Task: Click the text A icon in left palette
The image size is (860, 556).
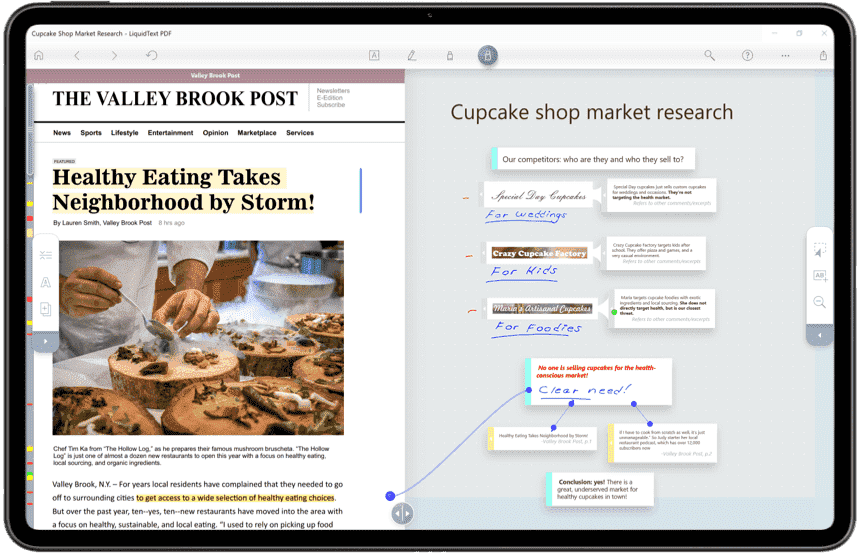Action: click(46, 282)
